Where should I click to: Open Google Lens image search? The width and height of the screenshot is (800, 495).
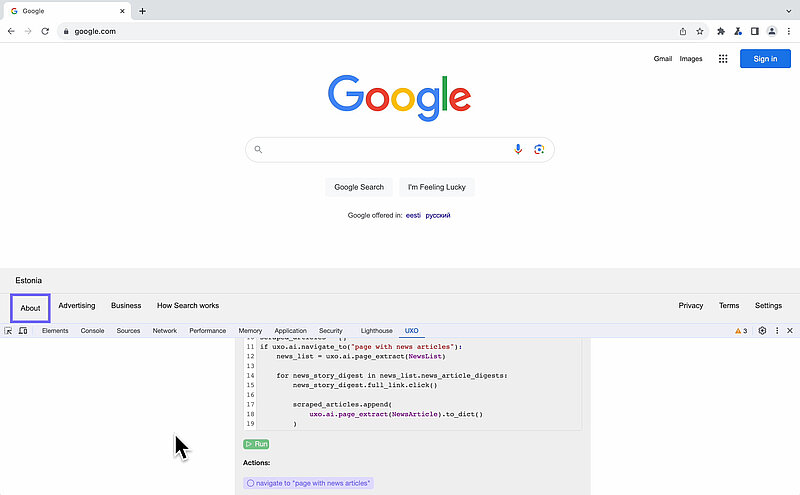(539, 150)
